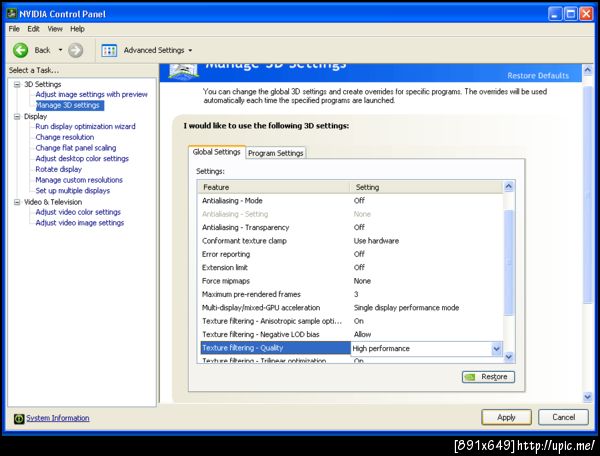600x456 pixels.
Task: Collapse the 3D Settings tree node
Action: click(x=17, y=84)
